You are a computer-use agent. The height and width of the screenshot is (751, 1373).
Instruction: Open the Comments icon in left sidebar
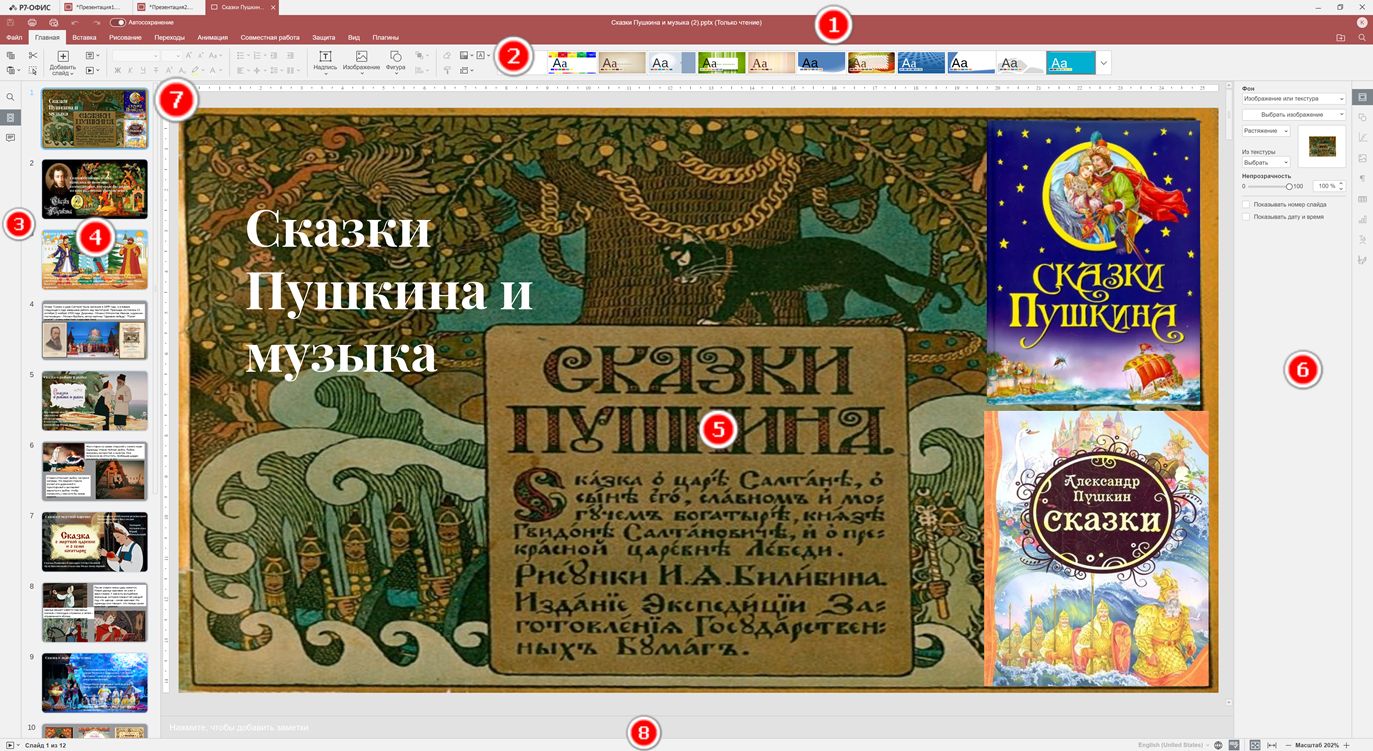(10, 137)
